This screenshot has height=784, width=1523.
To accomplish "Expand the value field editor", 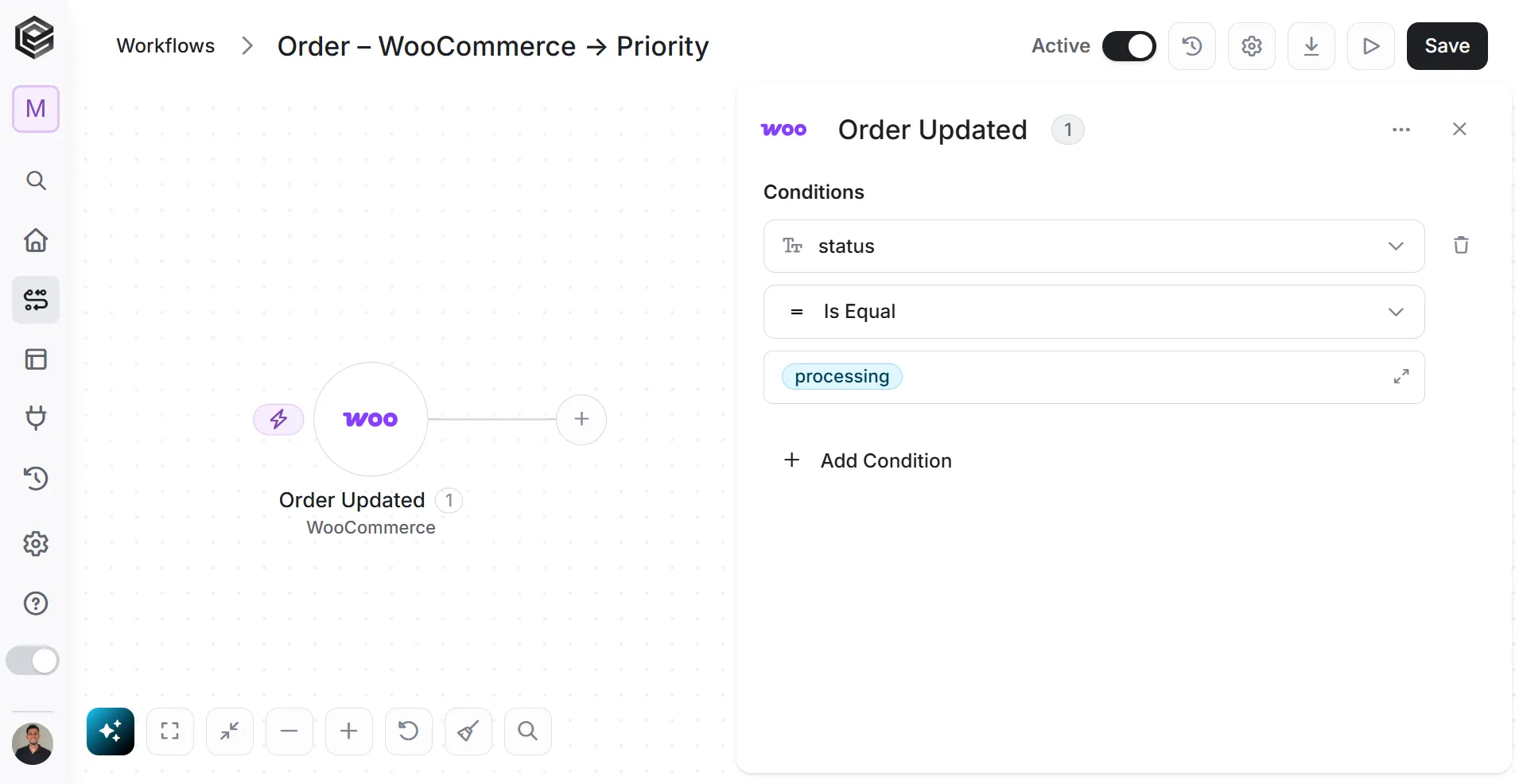I will pos(1401,377).
